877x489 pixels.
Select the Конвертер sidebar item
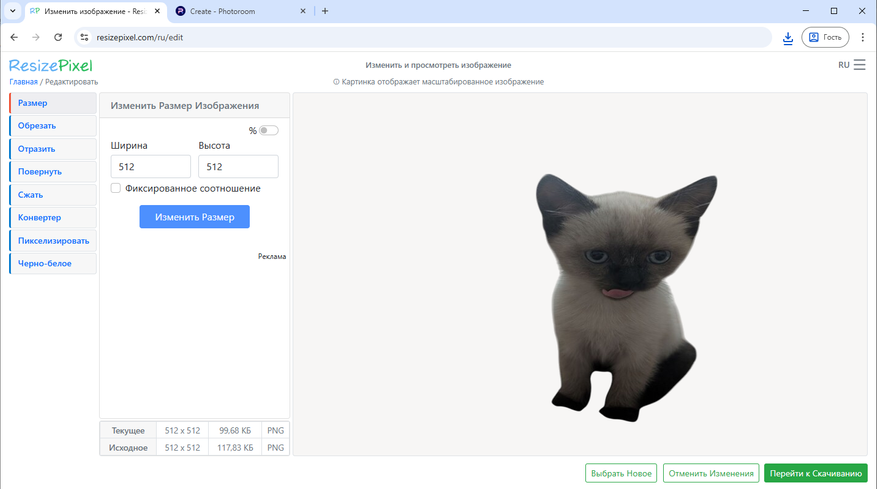point(53,218)
